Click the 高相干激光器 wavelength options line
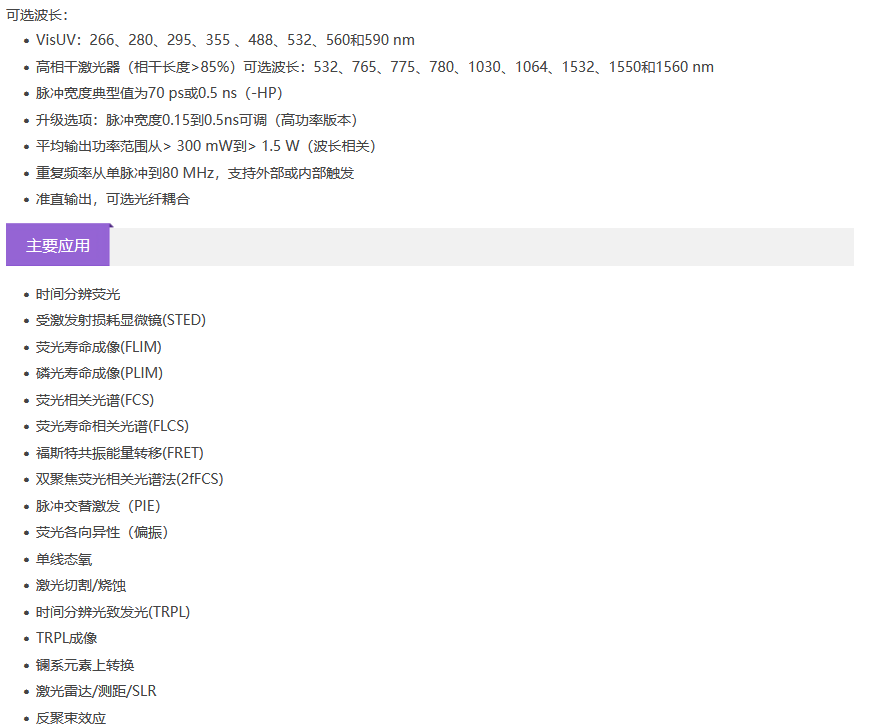874x727 pixels. 374,67
